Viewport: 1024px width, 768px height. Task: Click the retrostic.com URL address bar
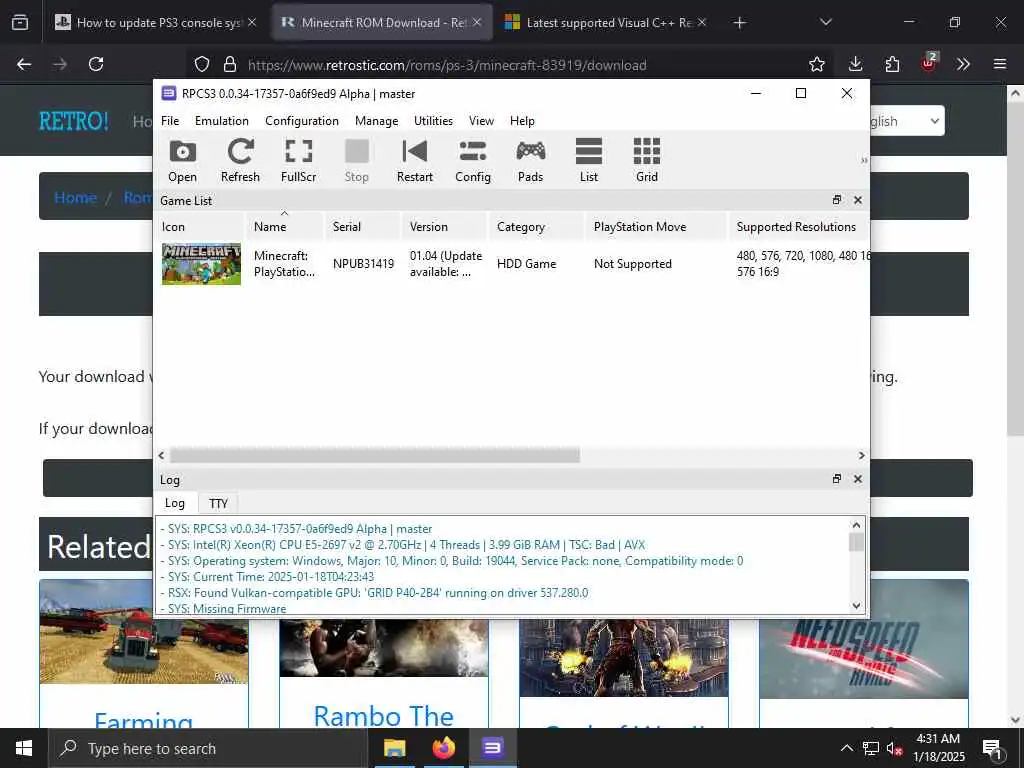(447, 65)
